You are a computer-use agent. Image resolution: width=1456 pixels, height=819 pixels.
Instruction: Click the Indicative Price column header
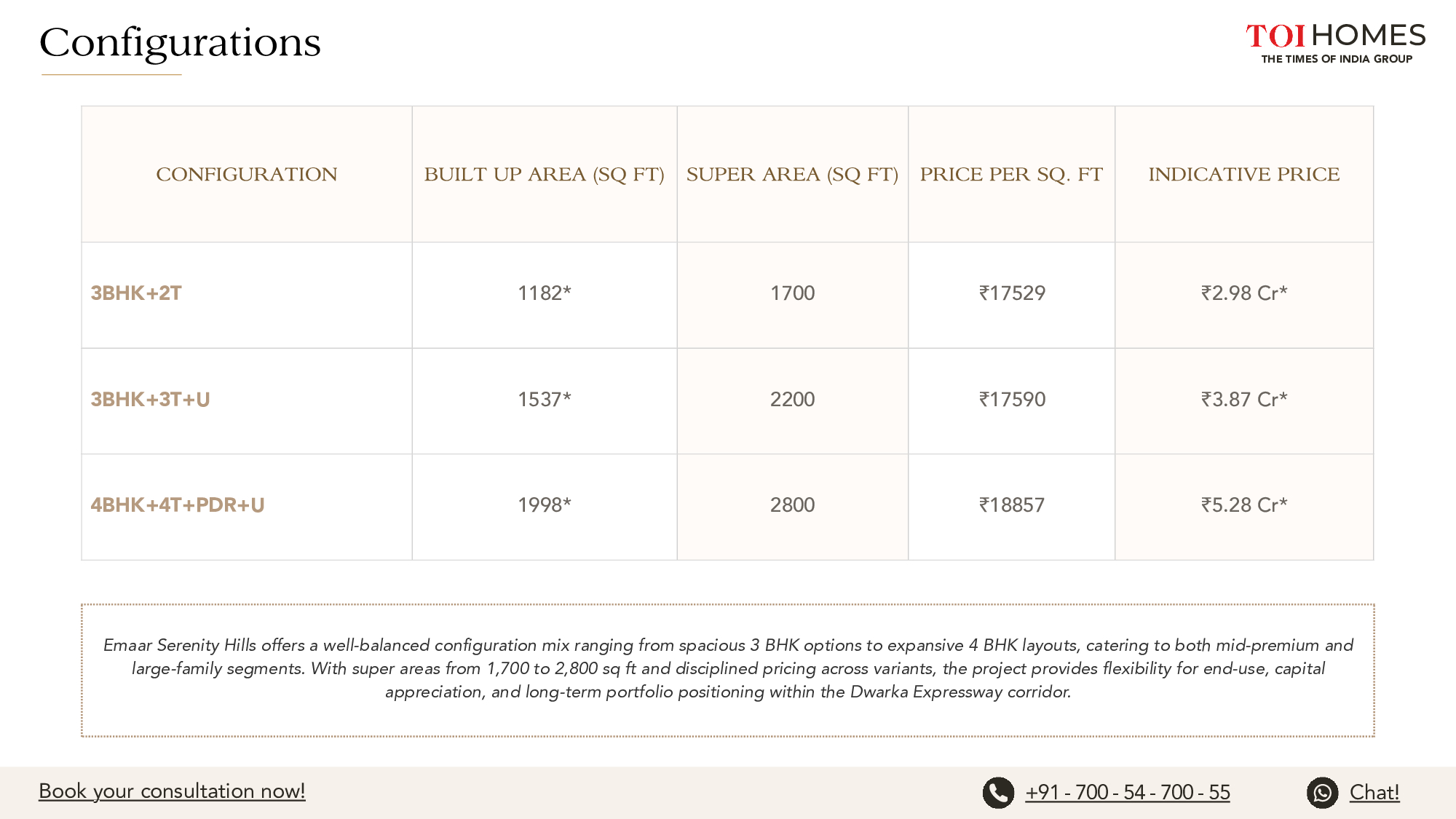[1243, 175]
